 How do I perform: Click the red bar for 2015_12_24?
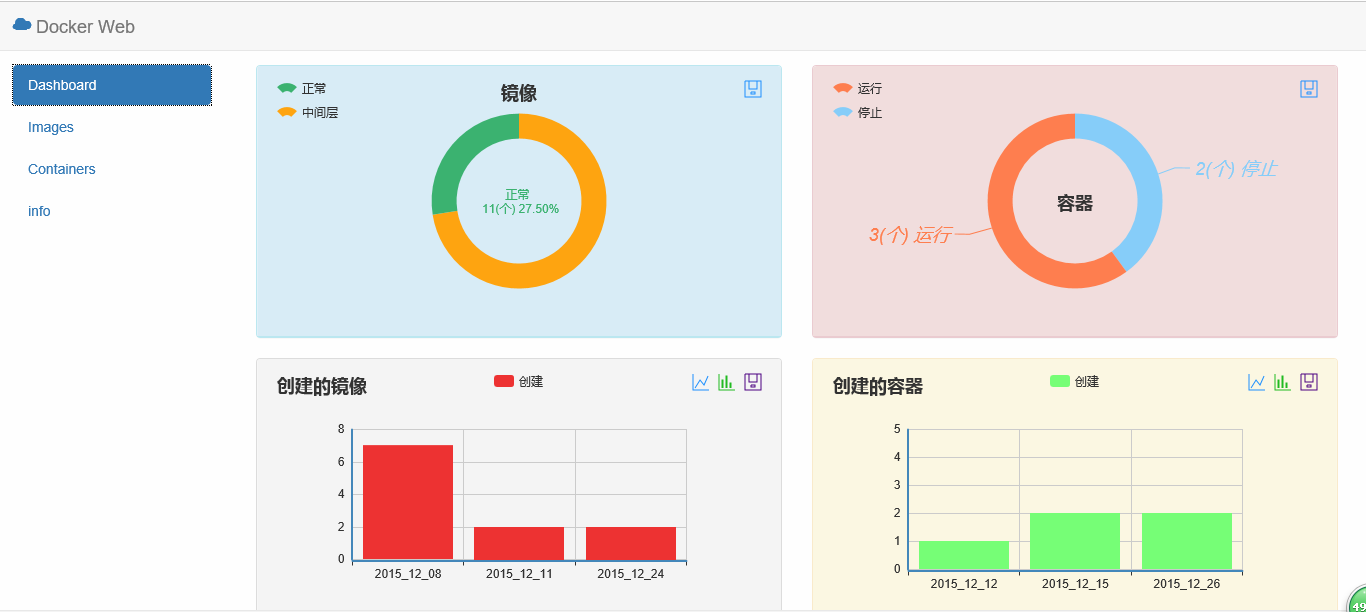(x=631, y=543)
